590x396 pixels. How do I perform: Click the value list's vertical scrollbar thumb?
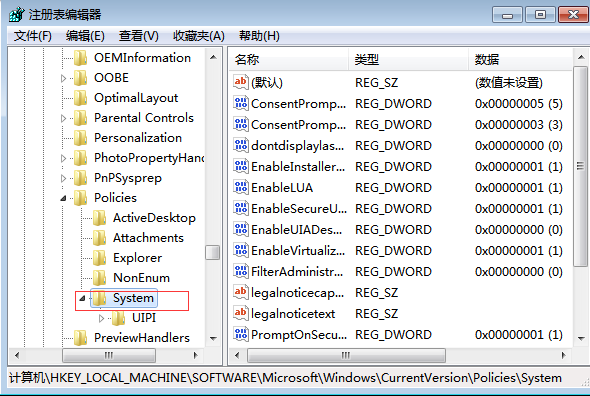point(580,166)
